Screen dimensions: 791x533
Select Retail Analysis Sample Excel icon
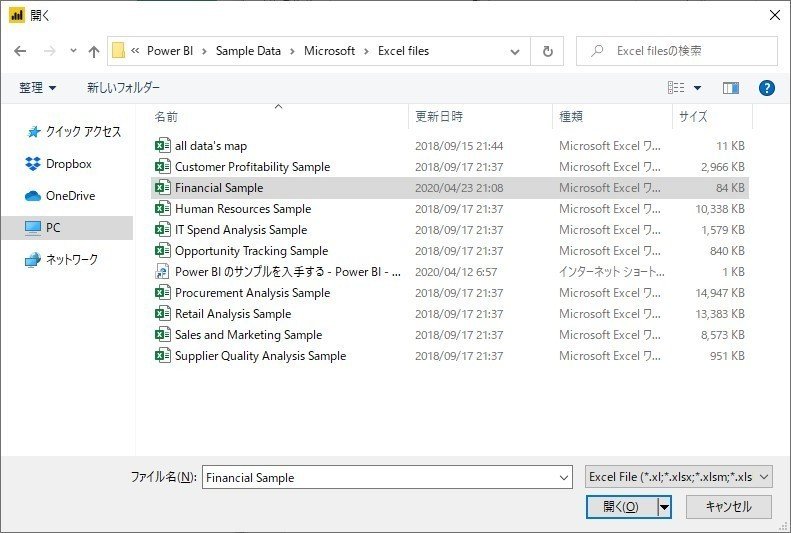pyautogui.click(x=162, y=314)
